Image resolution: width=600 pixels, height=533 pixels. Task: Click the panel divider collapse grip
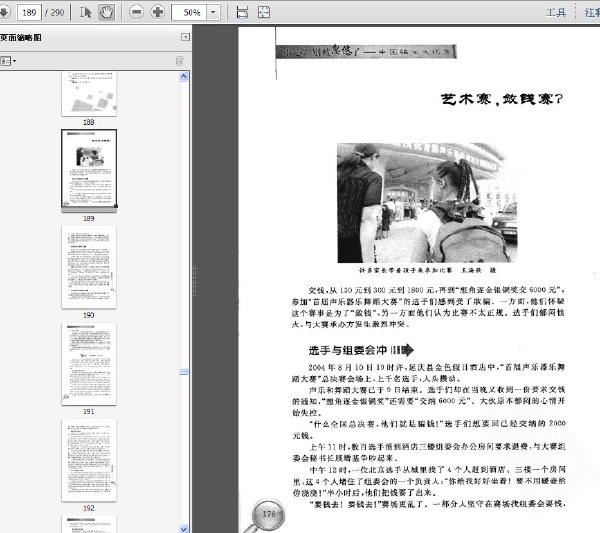point(194,280)
